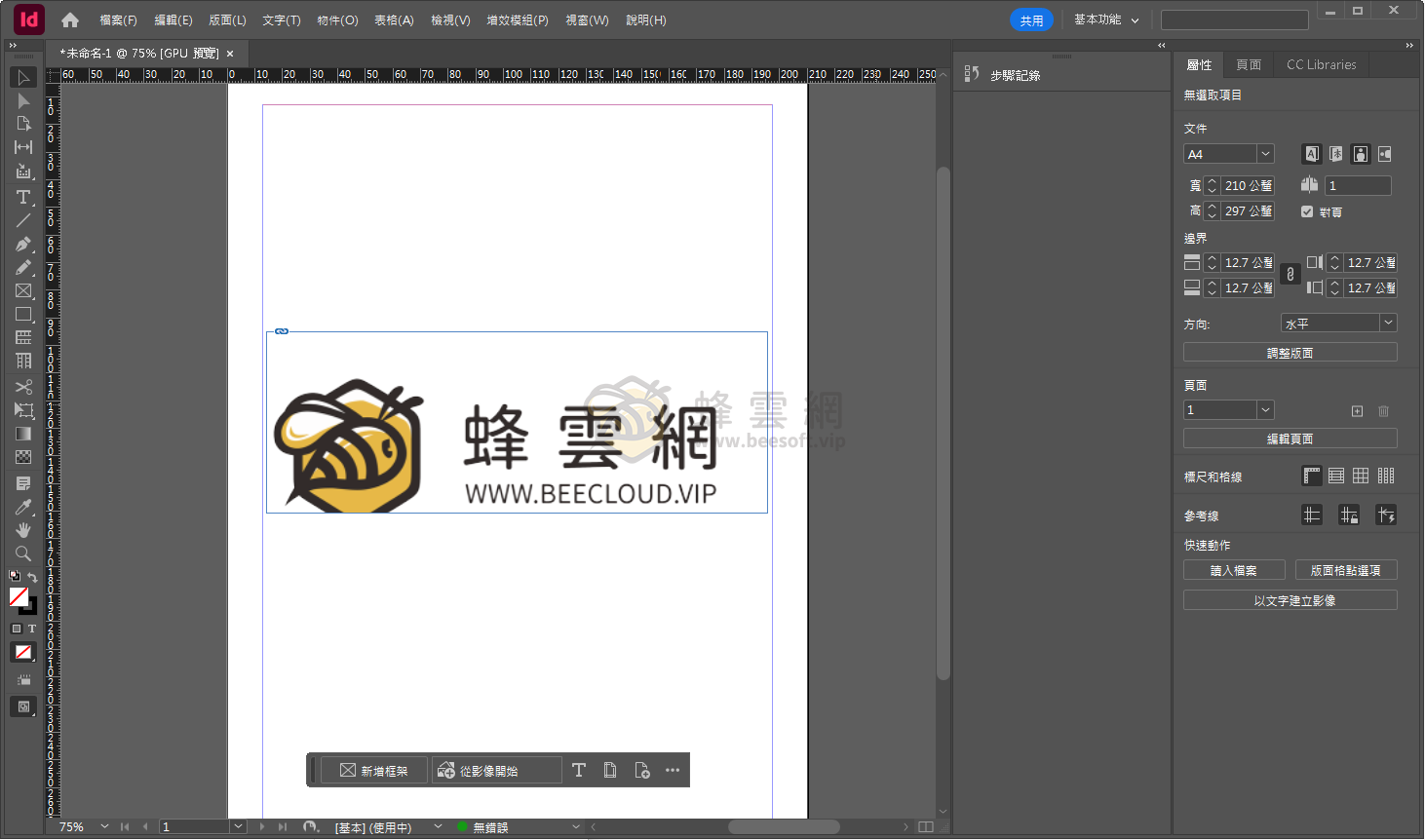Select the Rectangle Frame tool
This screenshot has height=840, width=1425.
23,290
